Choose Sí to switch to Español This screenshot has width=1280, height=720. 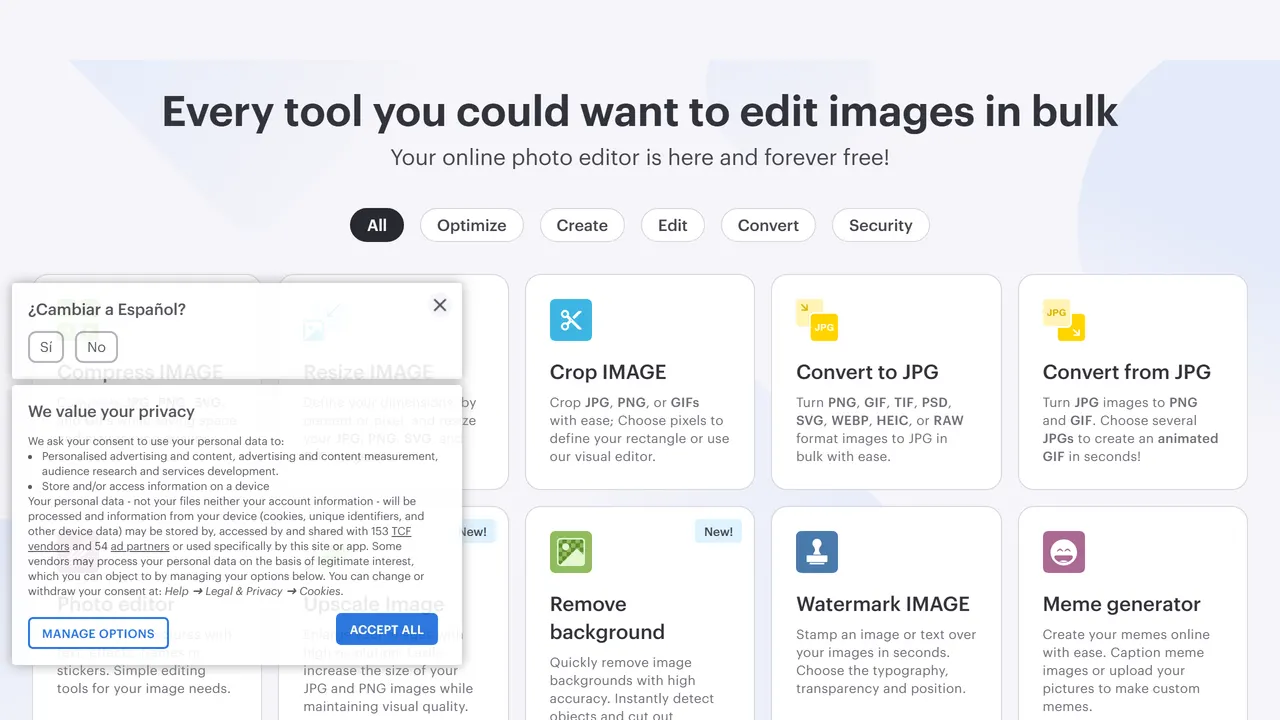tap(46, 347)
